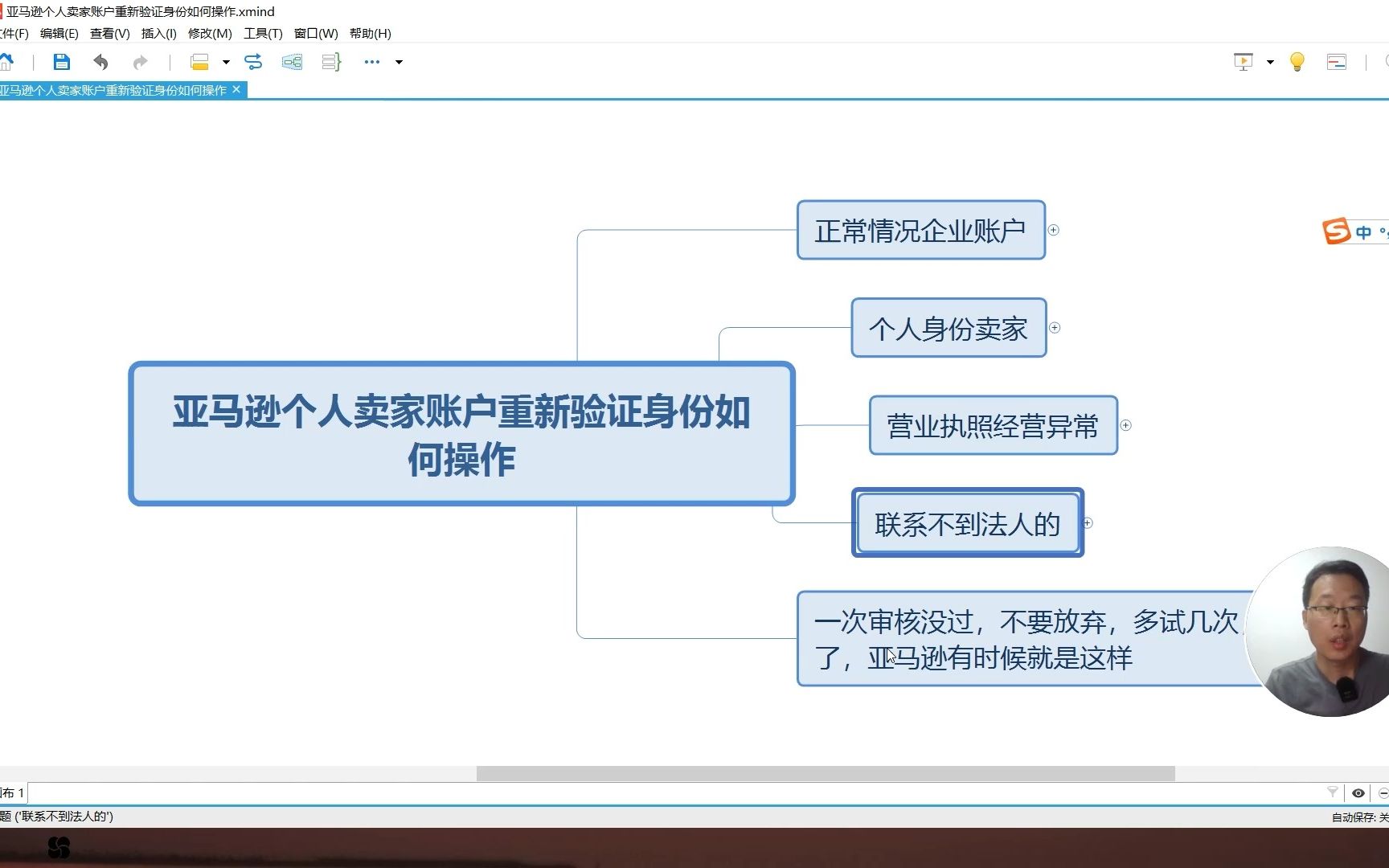Viewport: 1389px width, 868px height.
Task: Add a boundary around topics
Action: (x=292, y=62)
